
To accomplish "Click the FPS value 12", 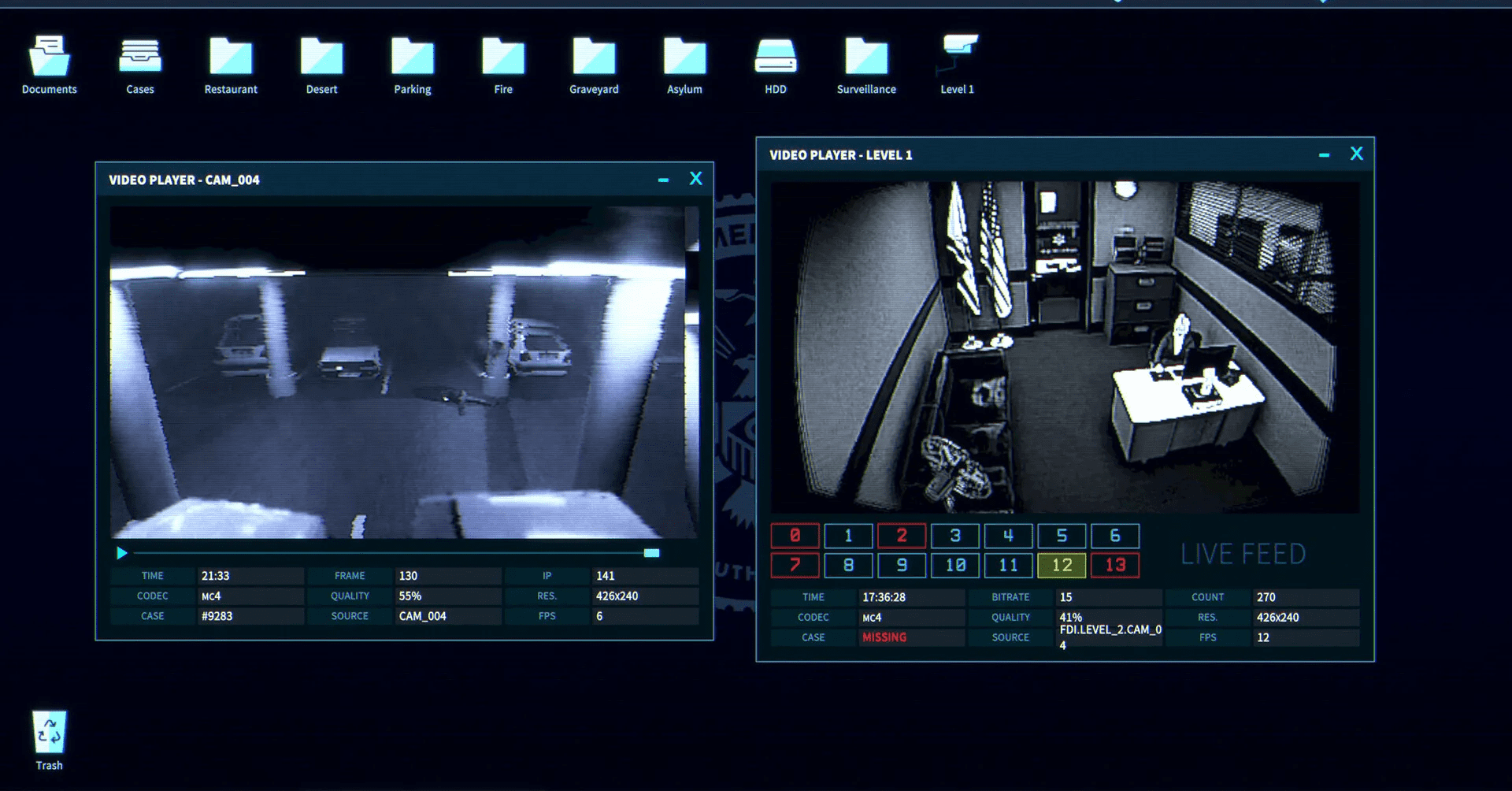I will tap(1262, 637).
